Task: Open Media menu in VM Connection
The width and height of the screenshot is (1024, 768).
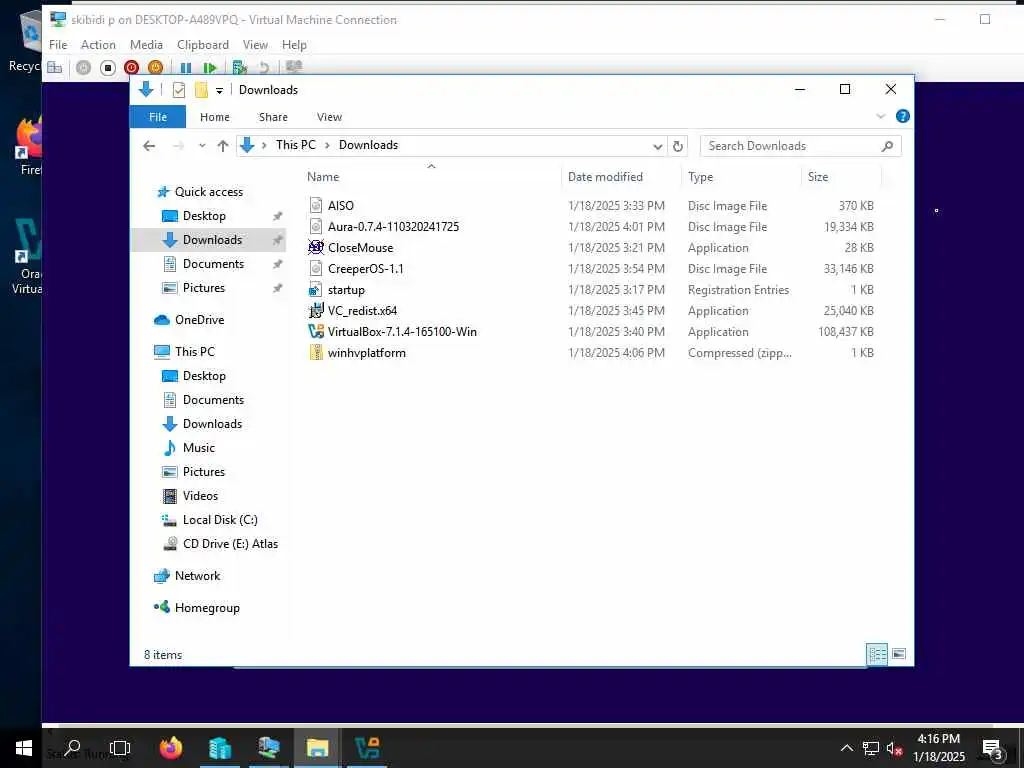Action: [146, 44]
